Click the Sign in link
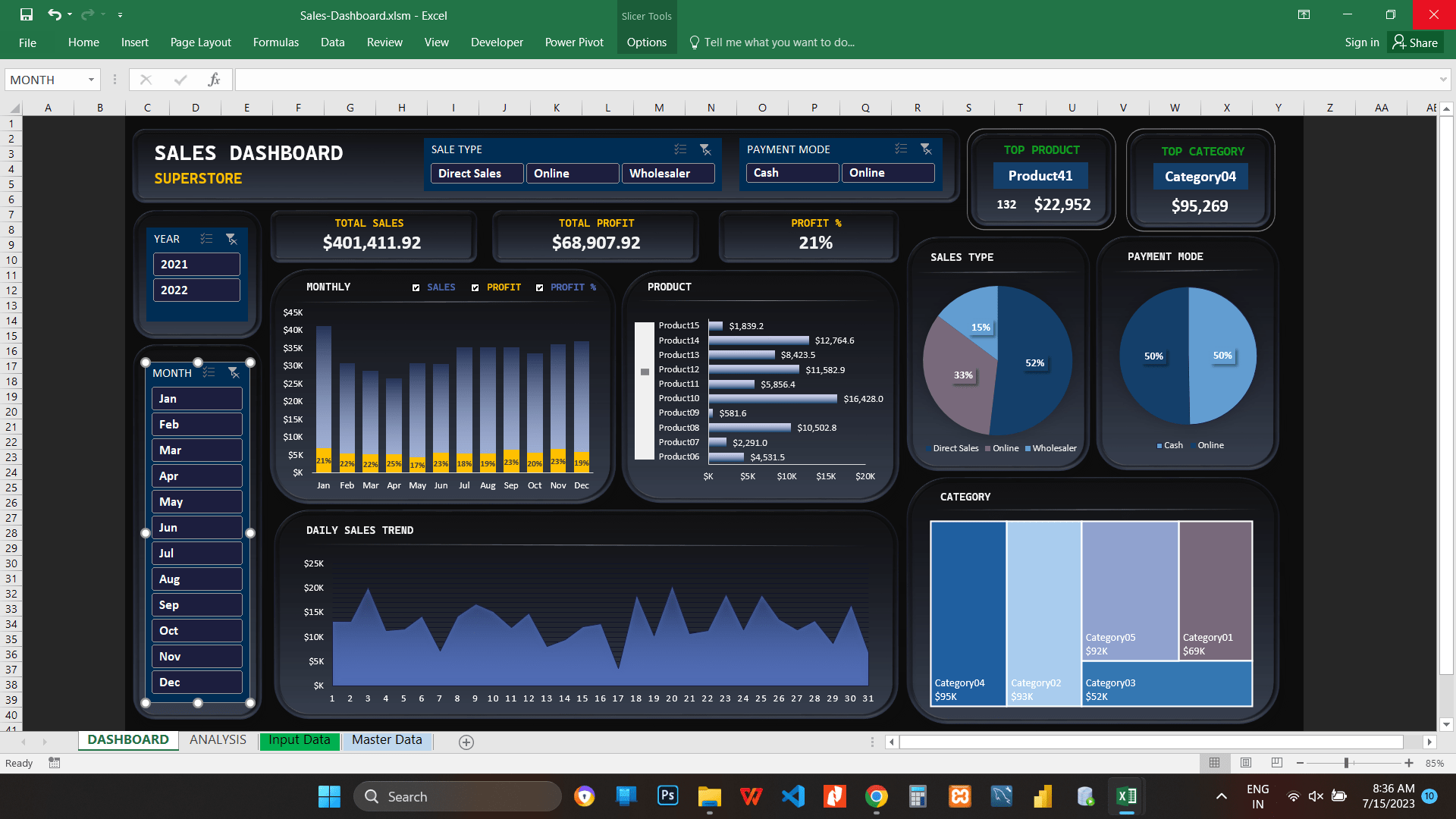Screen dimensions: 1456x819 (x=1362, y=42)
